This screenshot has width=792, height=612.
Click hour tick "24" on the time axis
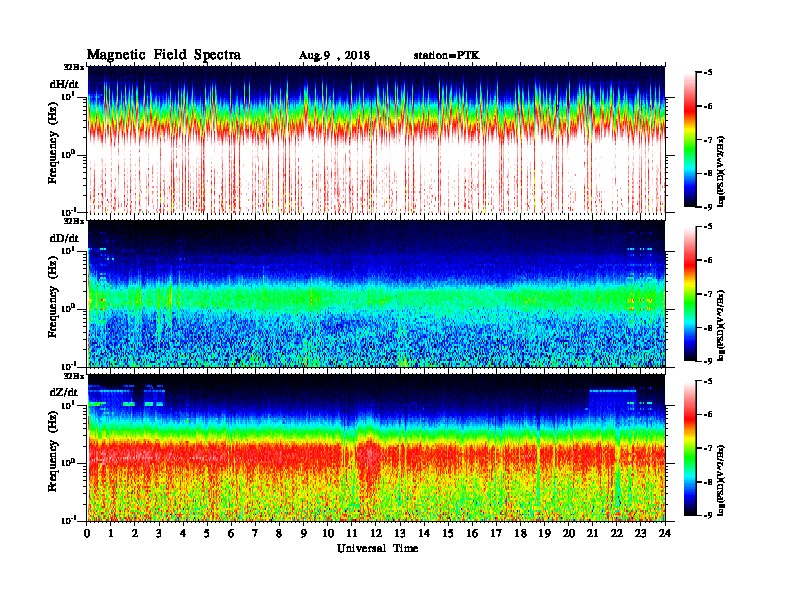(x=665, y=534)
